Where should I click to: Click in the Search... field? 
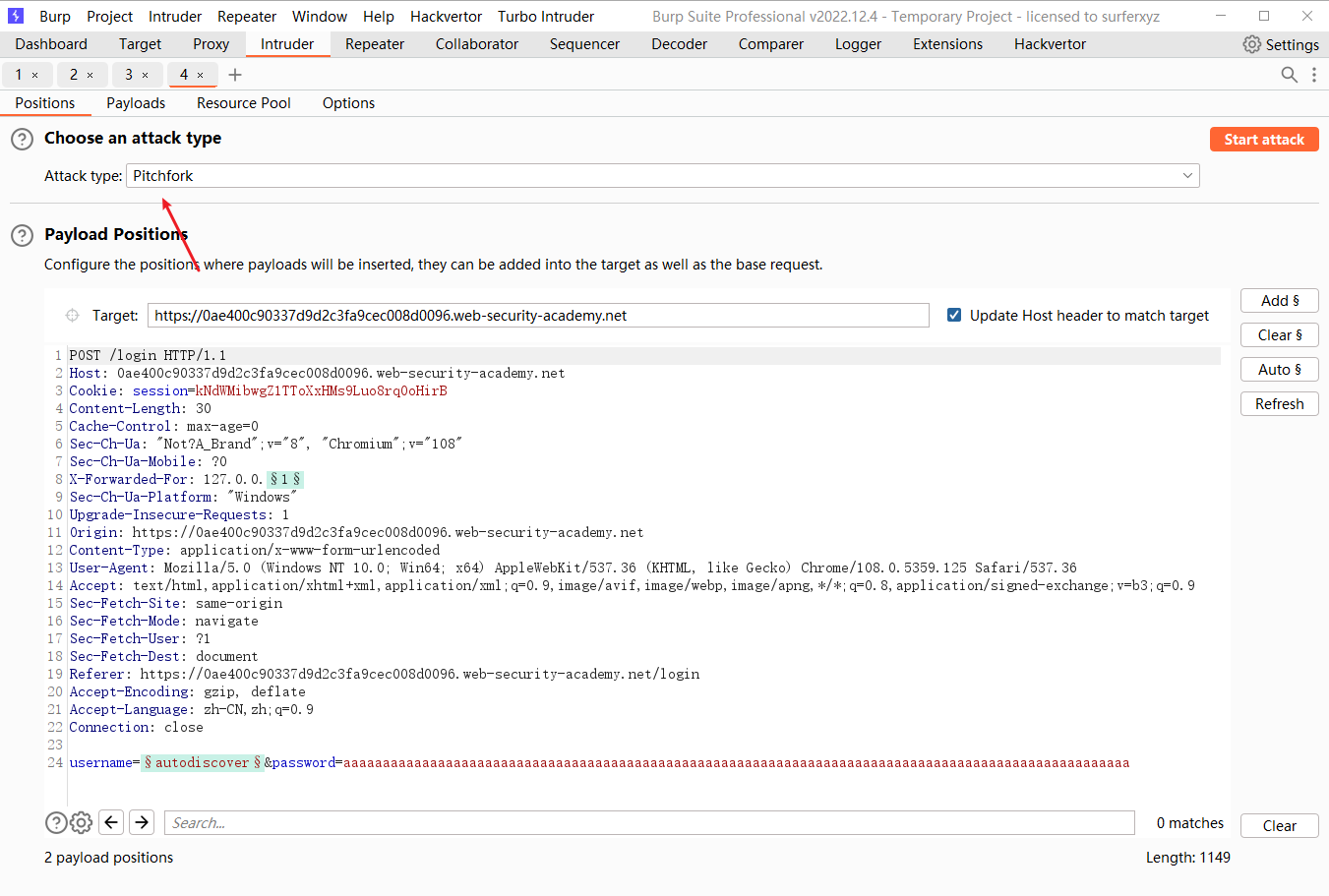pyautogui.click(x=649, y=823)
